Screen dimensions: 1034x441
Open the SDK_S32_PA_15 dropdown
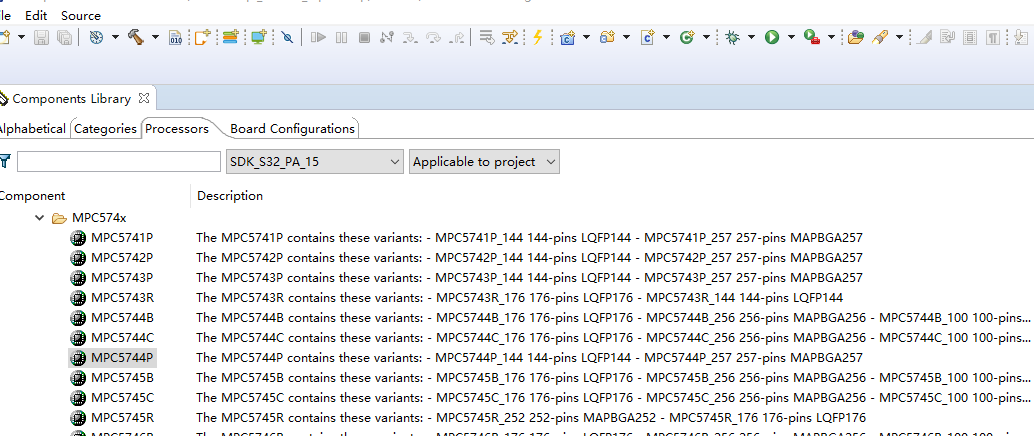tap(315, 162)
